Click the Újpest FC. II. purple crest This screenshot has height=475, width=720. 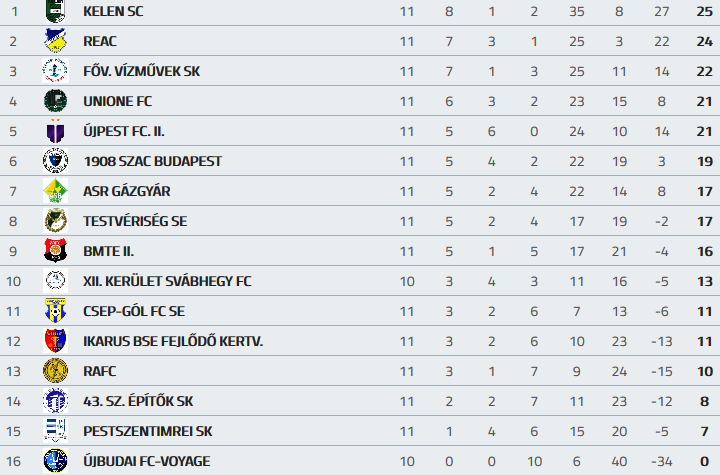pyautogui.click(x=54, y=131)
